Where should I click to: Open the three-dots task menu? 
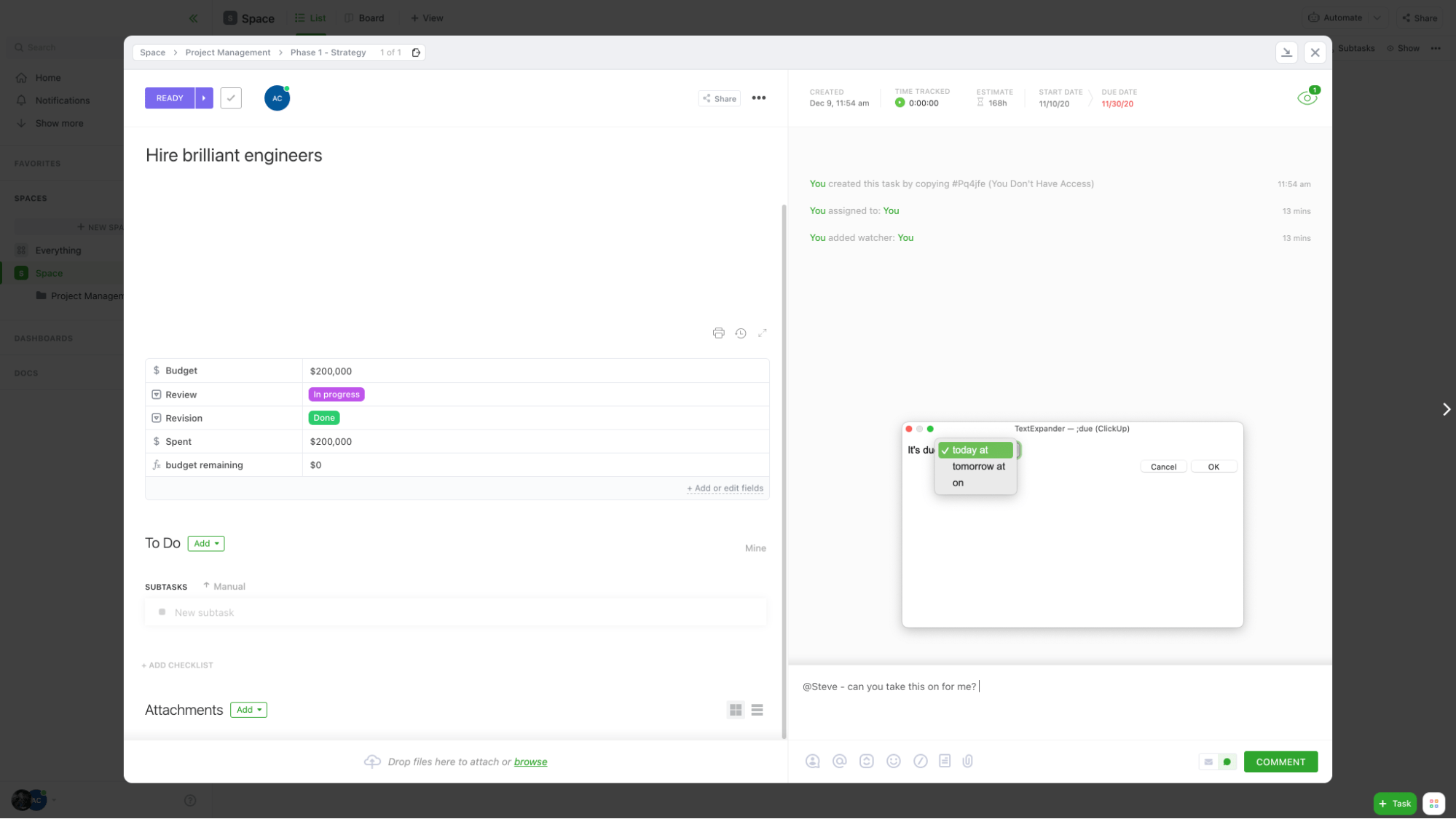coord(758,98)
